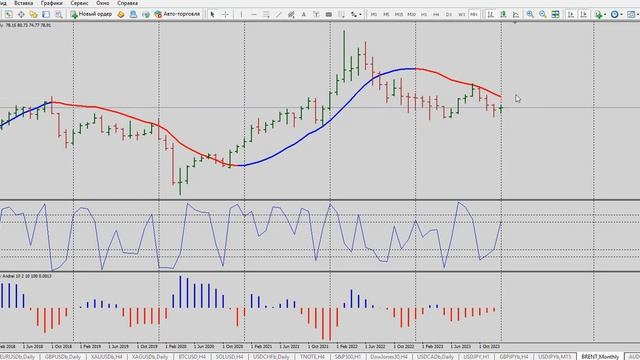Switch to XAGUSDb,Daily chart tab
Screen dimensions: 640x360
(x=150, y=357)
